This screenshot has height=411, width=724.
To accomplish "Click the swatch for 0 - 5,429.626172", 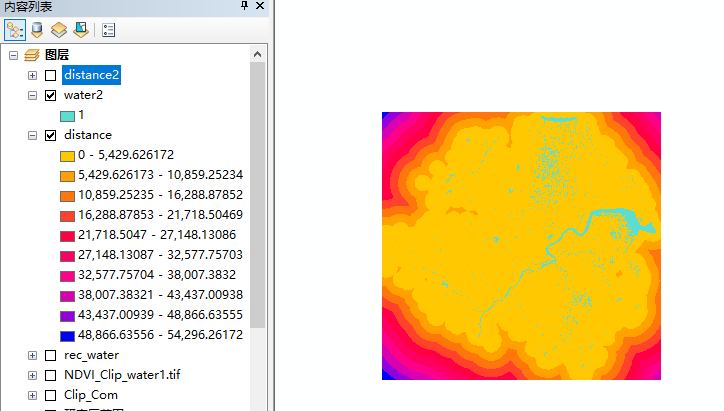I will (x=67, y=156).
